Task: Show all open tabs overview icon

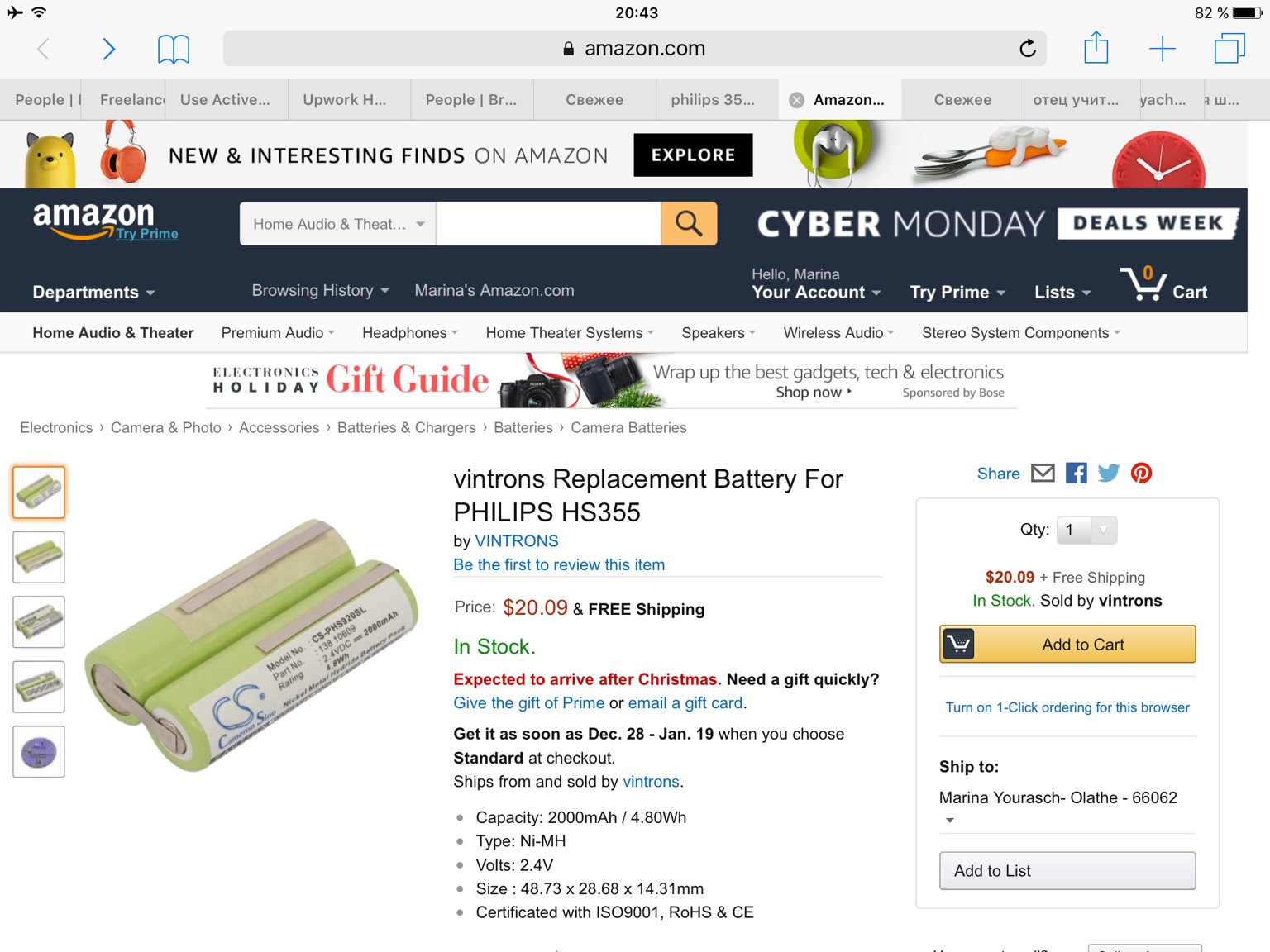Action: pos(1229,48)
